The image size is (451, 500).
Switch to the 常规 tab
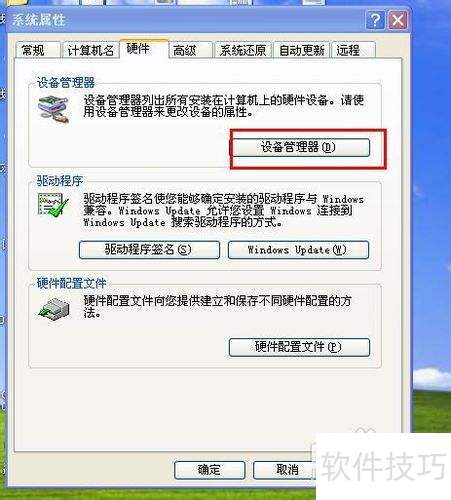pos(38,50)
